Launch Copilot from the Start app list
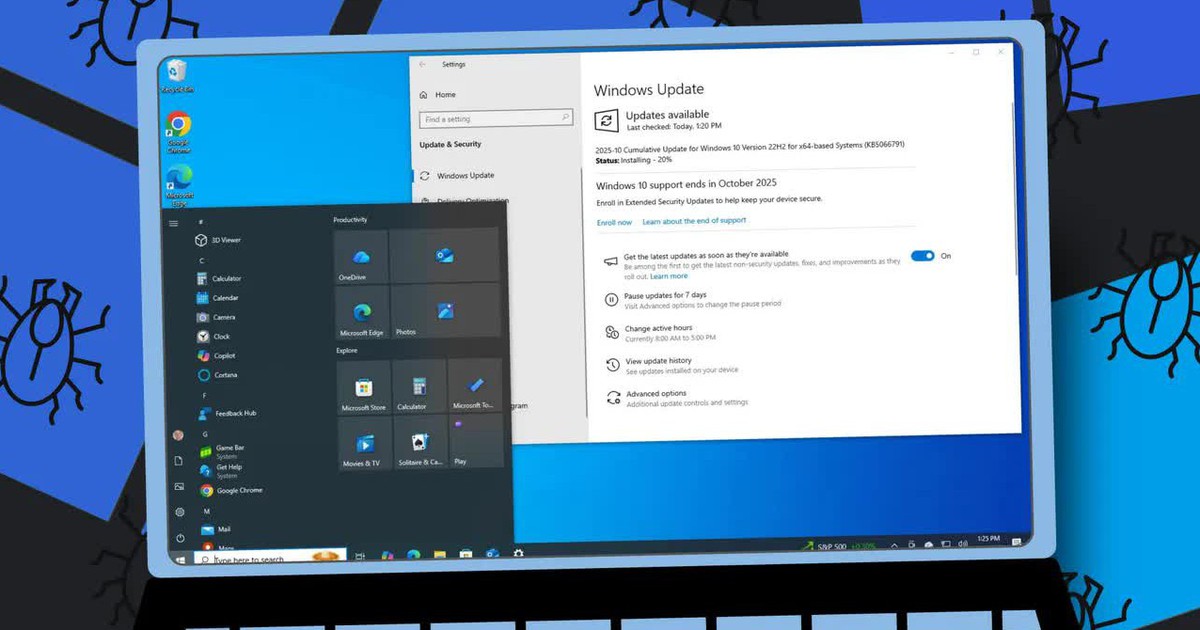Screen dimensions: 1200x630 [x=224, y=356]
